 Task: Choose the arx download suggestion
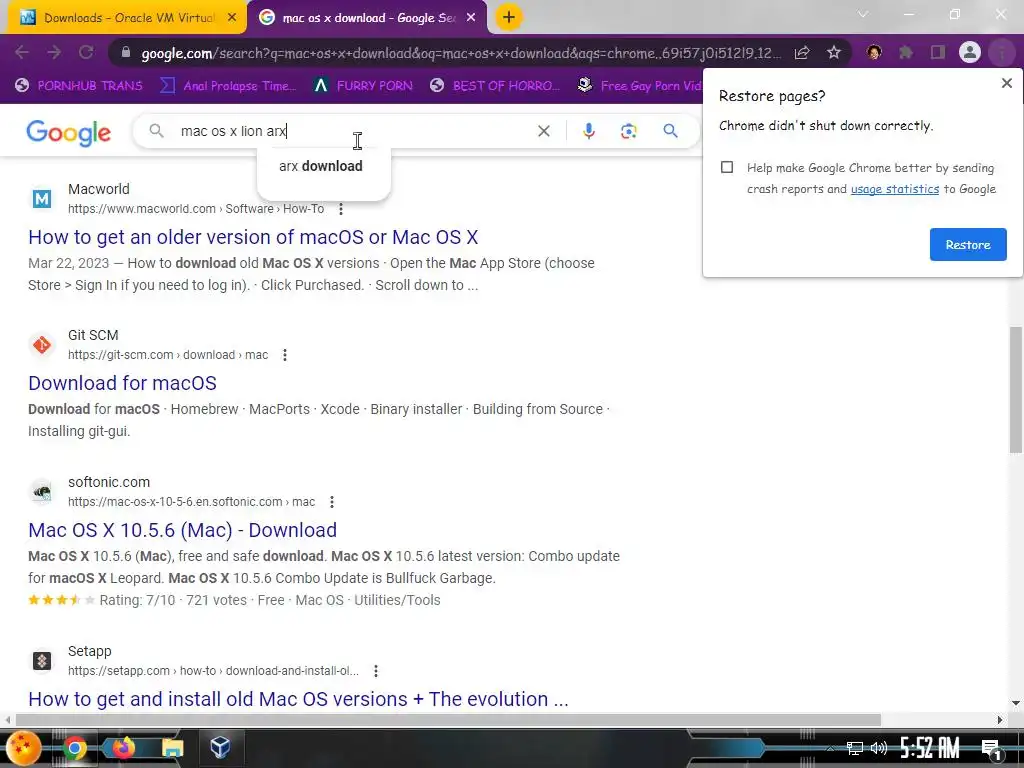click(x=321, y=166)
